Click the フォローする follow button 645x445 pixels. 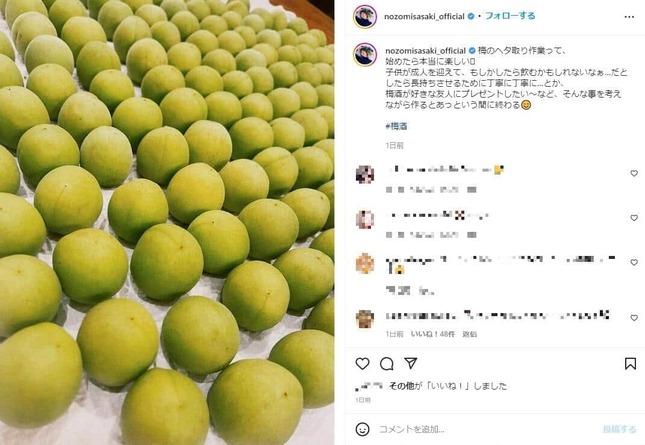click(510, 16)
